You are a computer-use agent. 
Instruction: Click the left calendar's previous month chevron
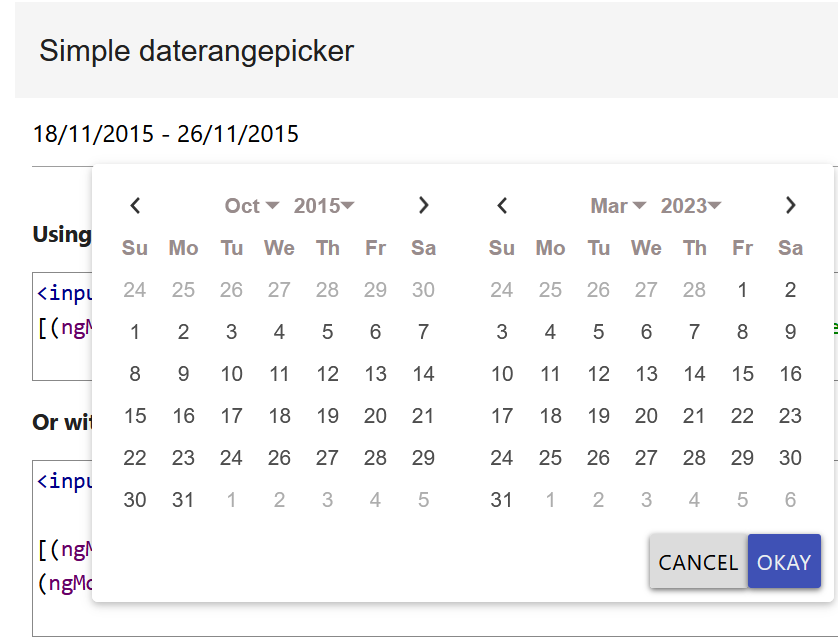[135, 205]
